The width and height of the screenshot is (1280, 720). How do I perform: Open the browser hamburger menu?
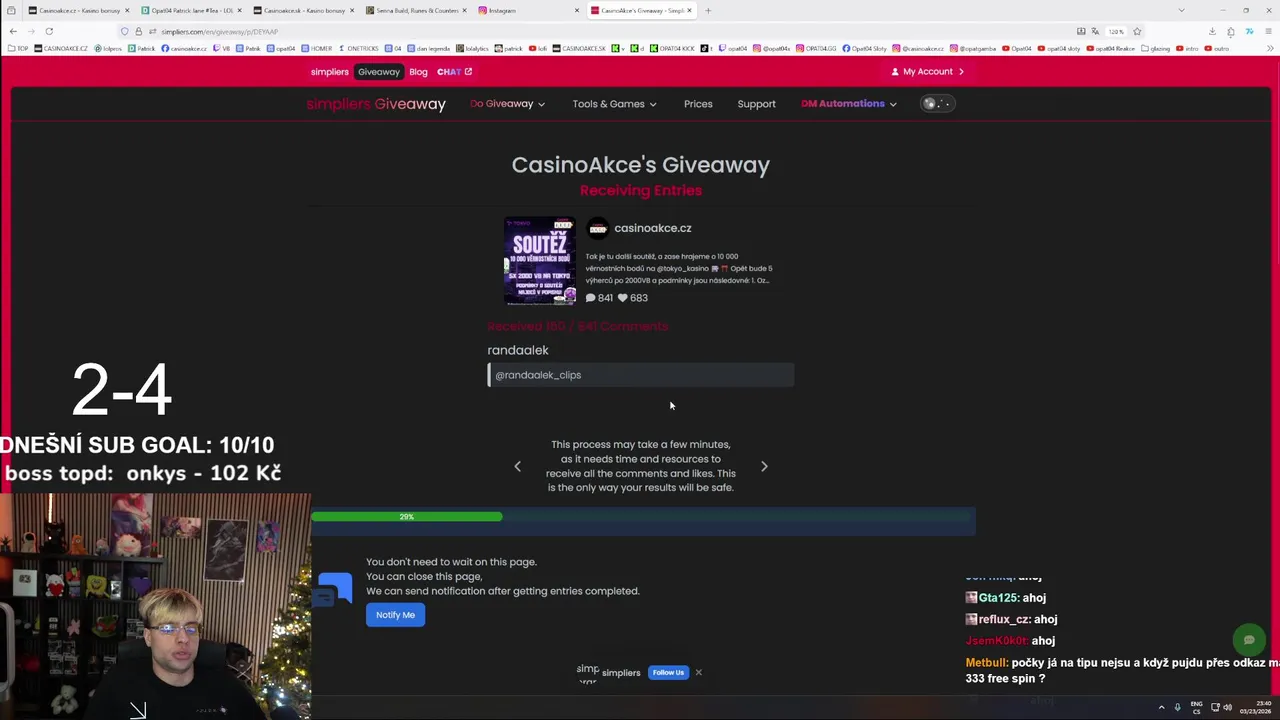[1267, 31]
